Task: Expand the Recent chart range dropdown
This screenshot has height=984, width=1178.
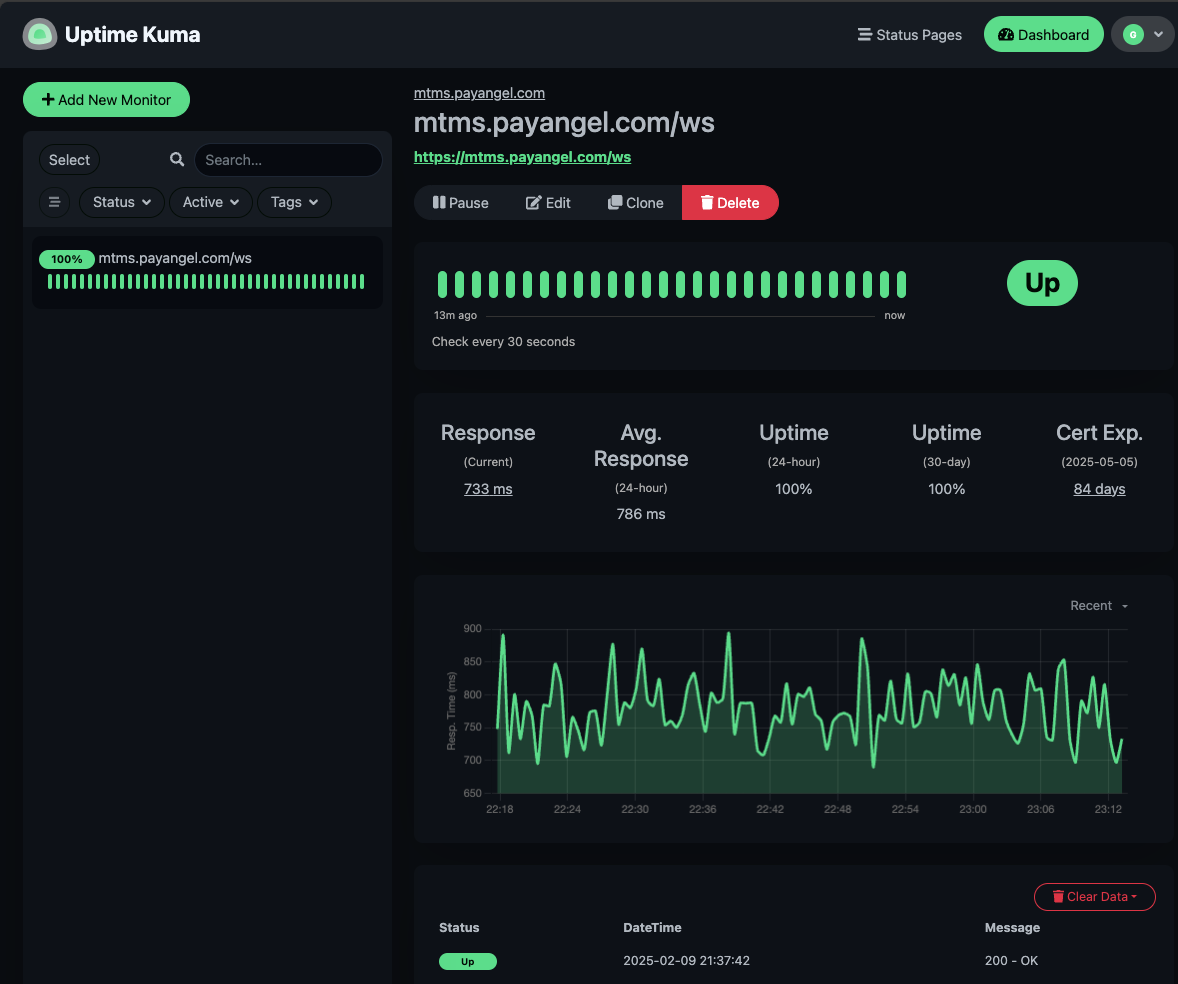Action: click(1099, 606)
